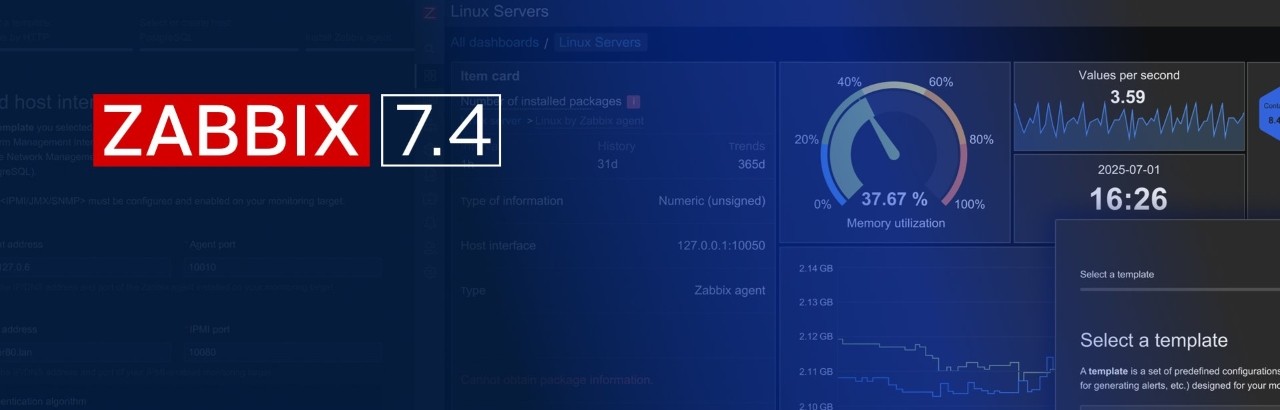Image resolution: width=1280 pixels, height=410 pixels.
Task: Open the All dashboards breadcrumb link
Action: 493,43
